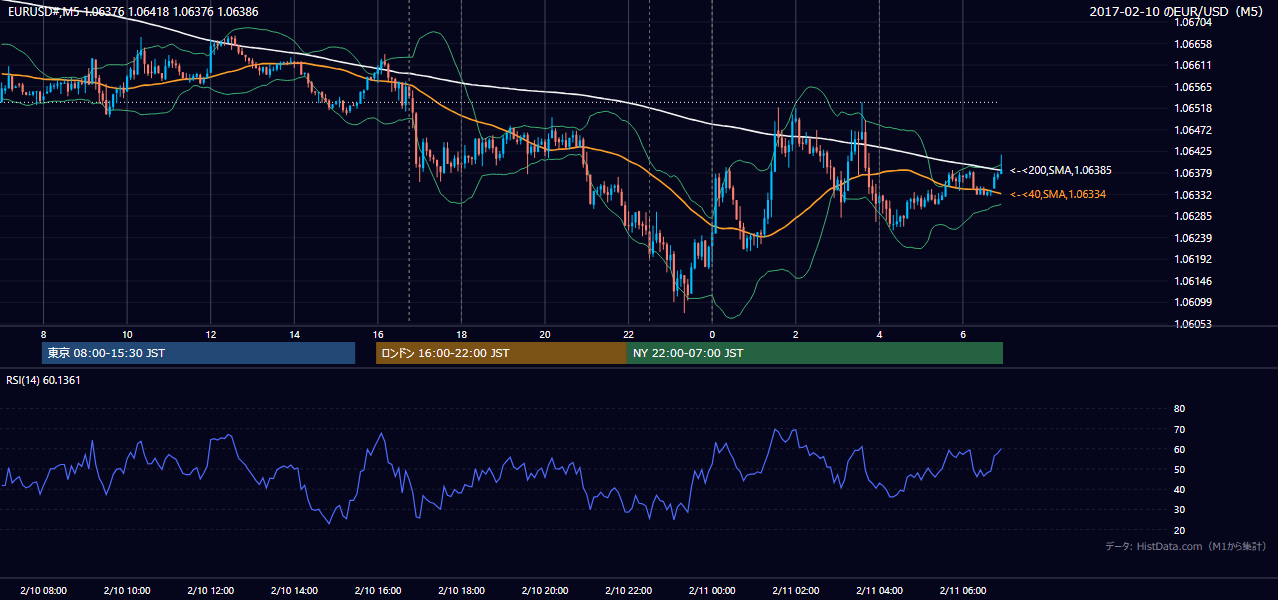Image resolution: width=1278 pixels, height=600 pixels.
Task: Click the RSI 60 level label
Action: coord(1179,449)
